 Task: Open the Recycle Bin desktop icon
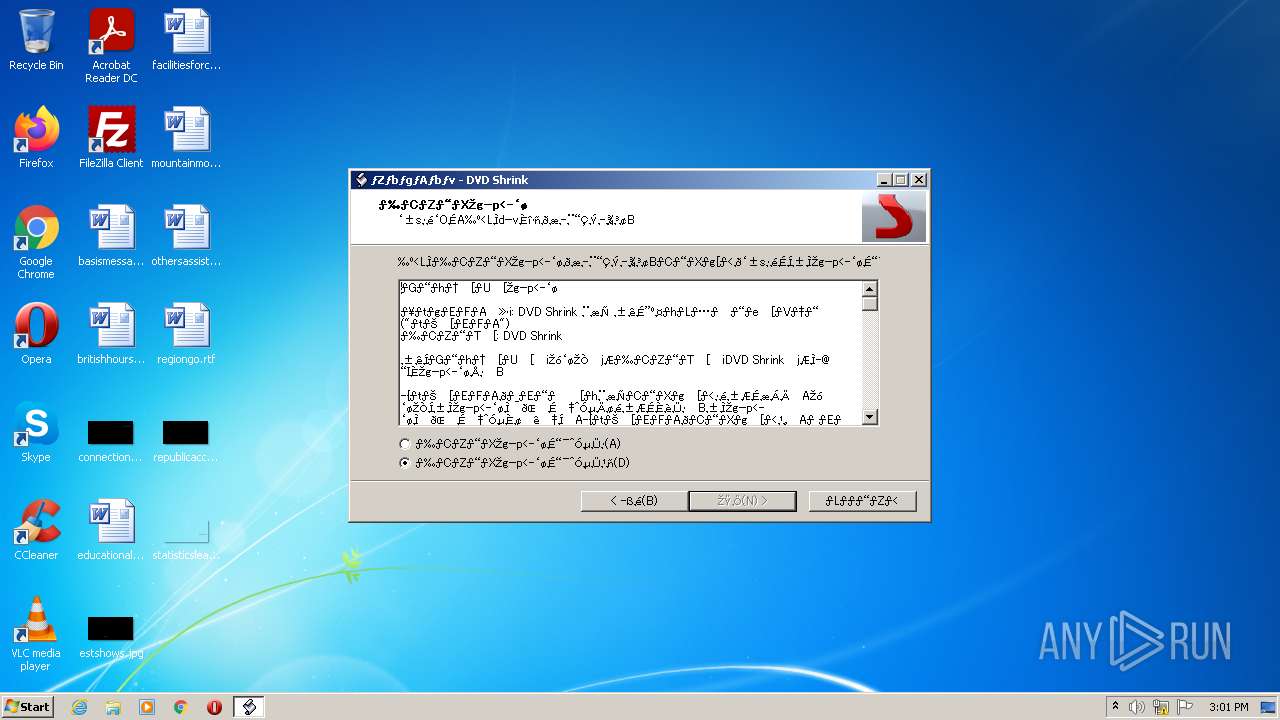[36, 40]
